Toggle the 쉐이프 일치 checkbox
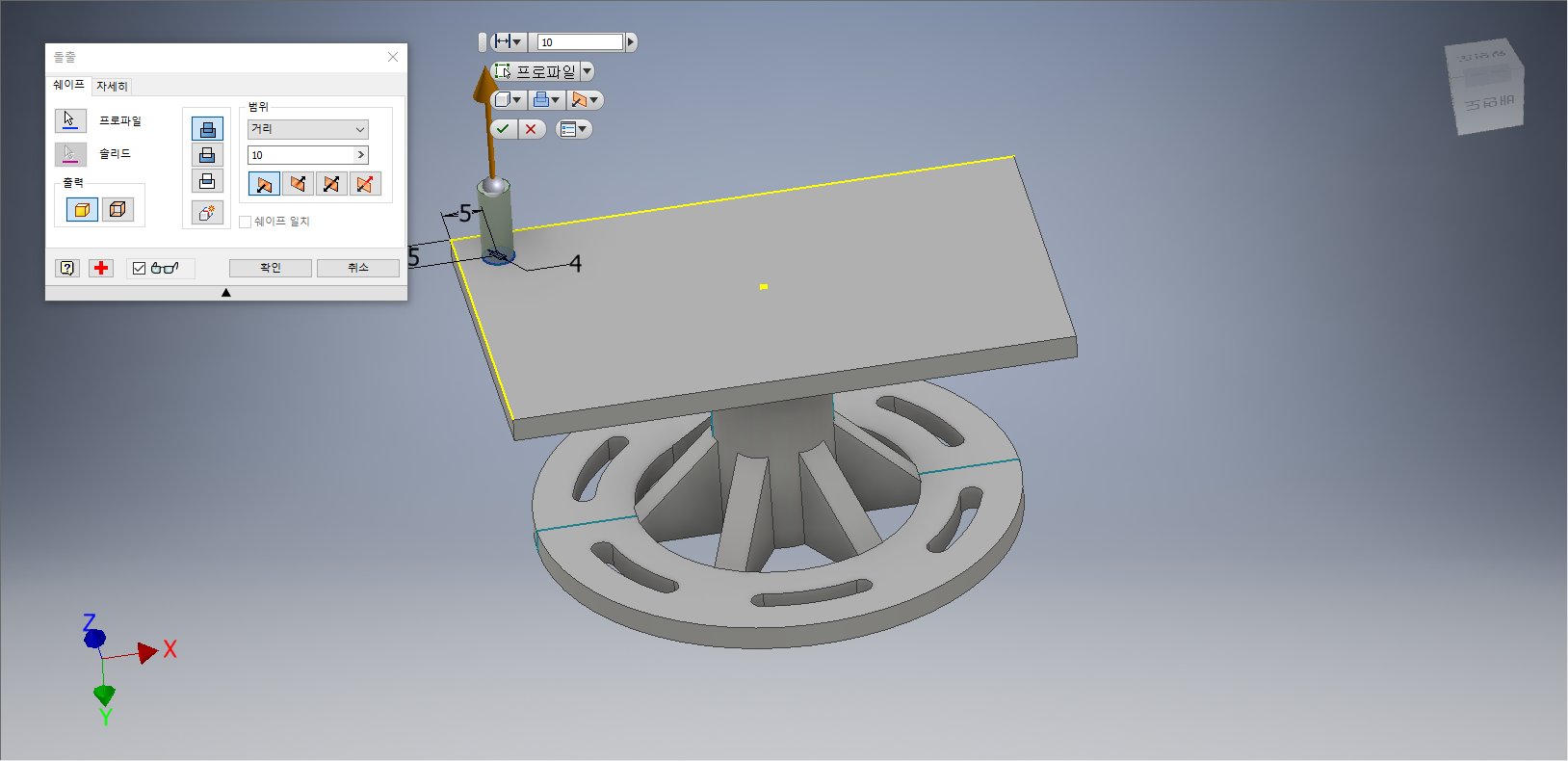Viewport: 1568px width, 761px height. click(x=245, y=222)
